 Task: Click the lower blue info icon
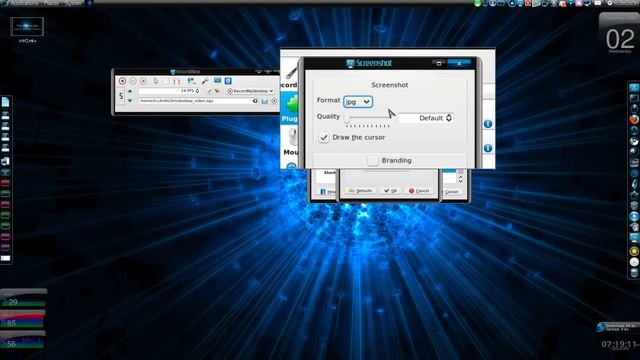pos(488,148)
